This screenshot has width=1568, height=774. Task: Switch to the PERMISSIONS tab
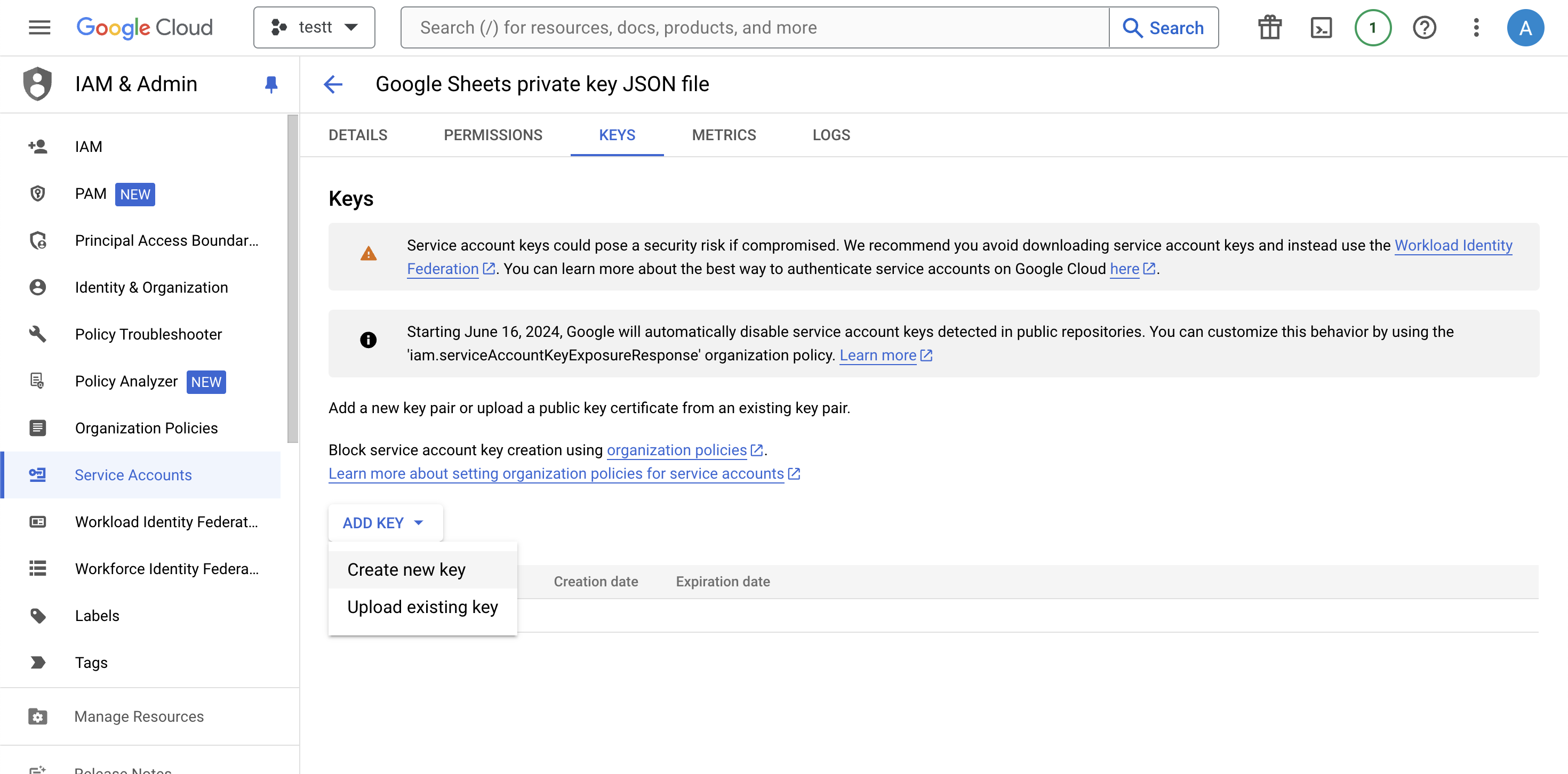pyautogui.click(x=492, y=135)
